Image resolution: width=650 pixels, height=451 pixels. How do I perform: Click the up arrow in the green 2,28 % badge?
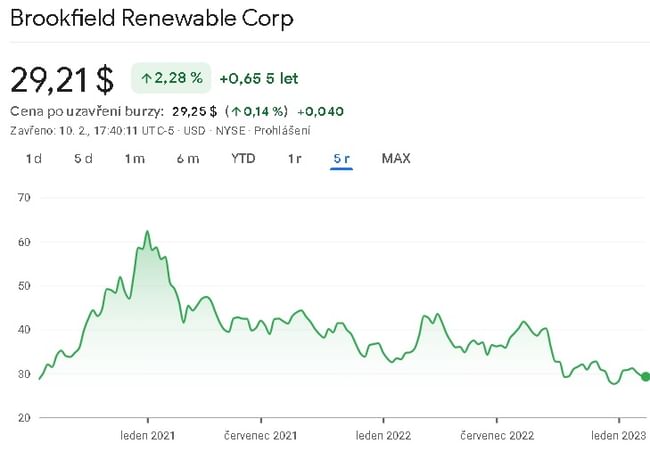(146, 78)
